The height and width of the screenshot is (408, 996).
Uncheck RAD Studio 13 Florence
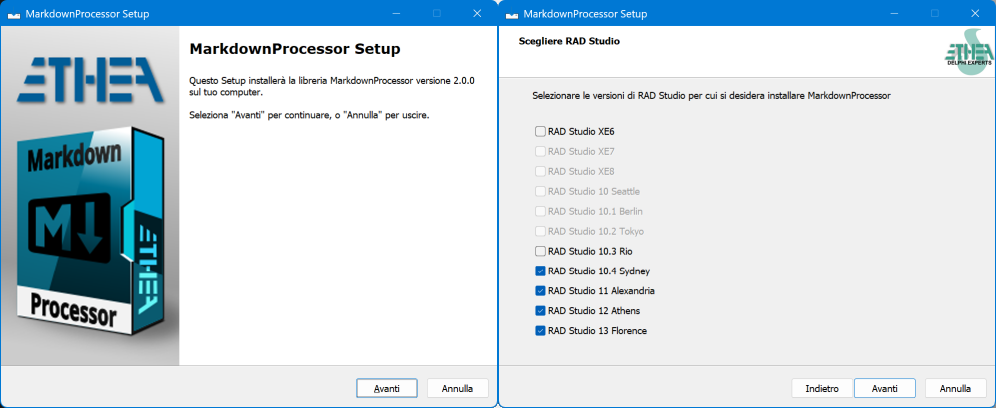pyautogui.click(x=540, y=330)
